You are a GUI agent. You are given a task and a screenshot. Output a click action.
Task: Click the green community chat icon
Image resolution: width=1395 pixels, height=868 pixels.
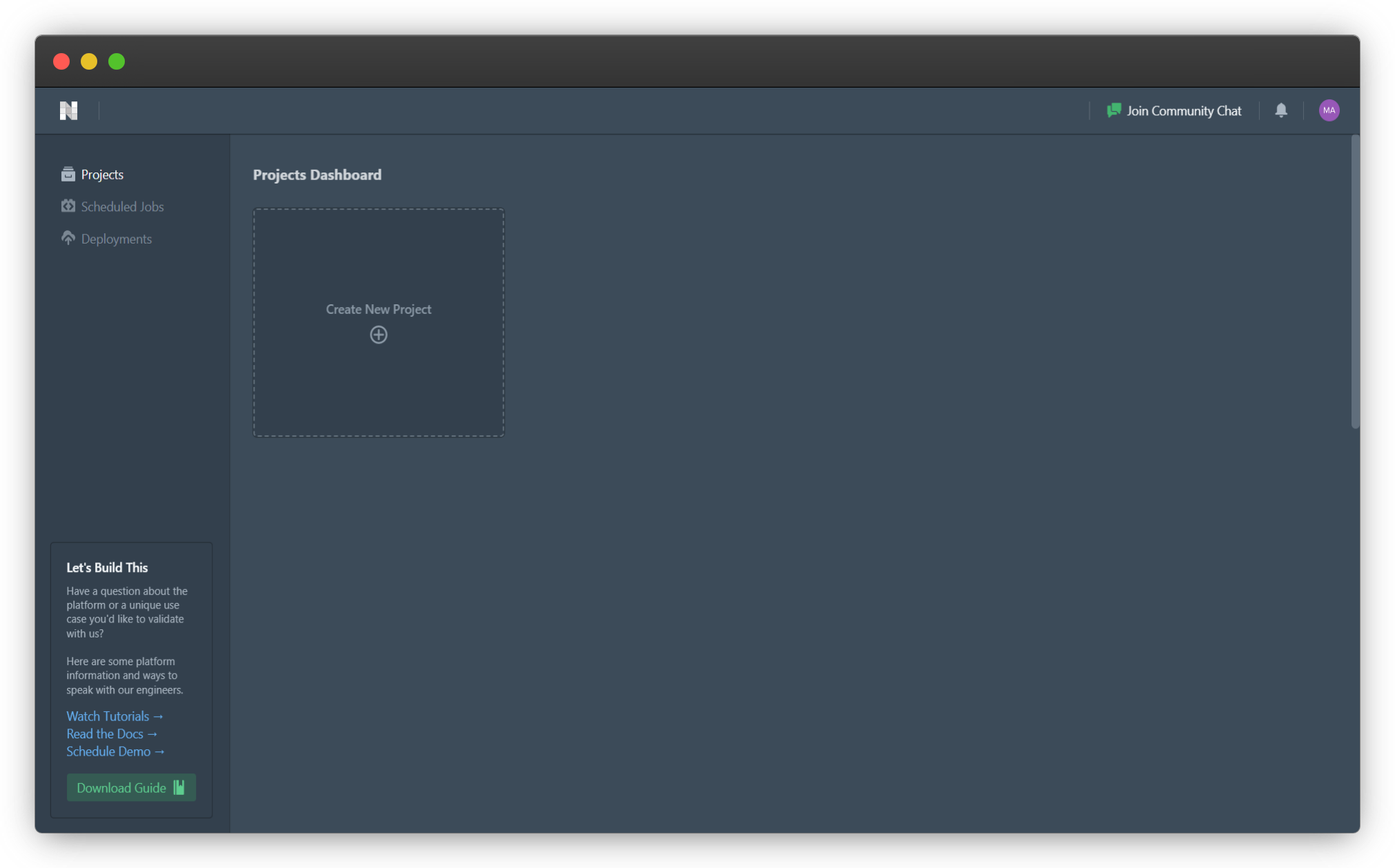tap(1113, 110)
